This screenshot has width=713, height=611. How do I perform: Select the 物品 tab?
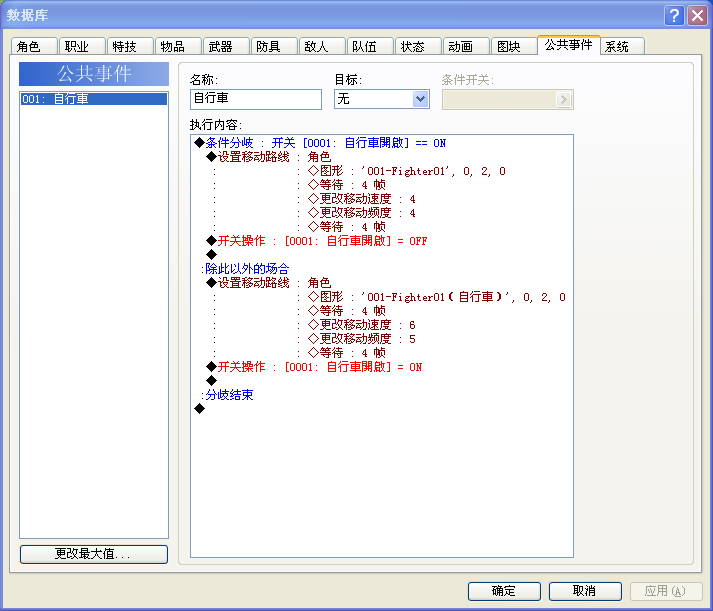tap(178, 46)
